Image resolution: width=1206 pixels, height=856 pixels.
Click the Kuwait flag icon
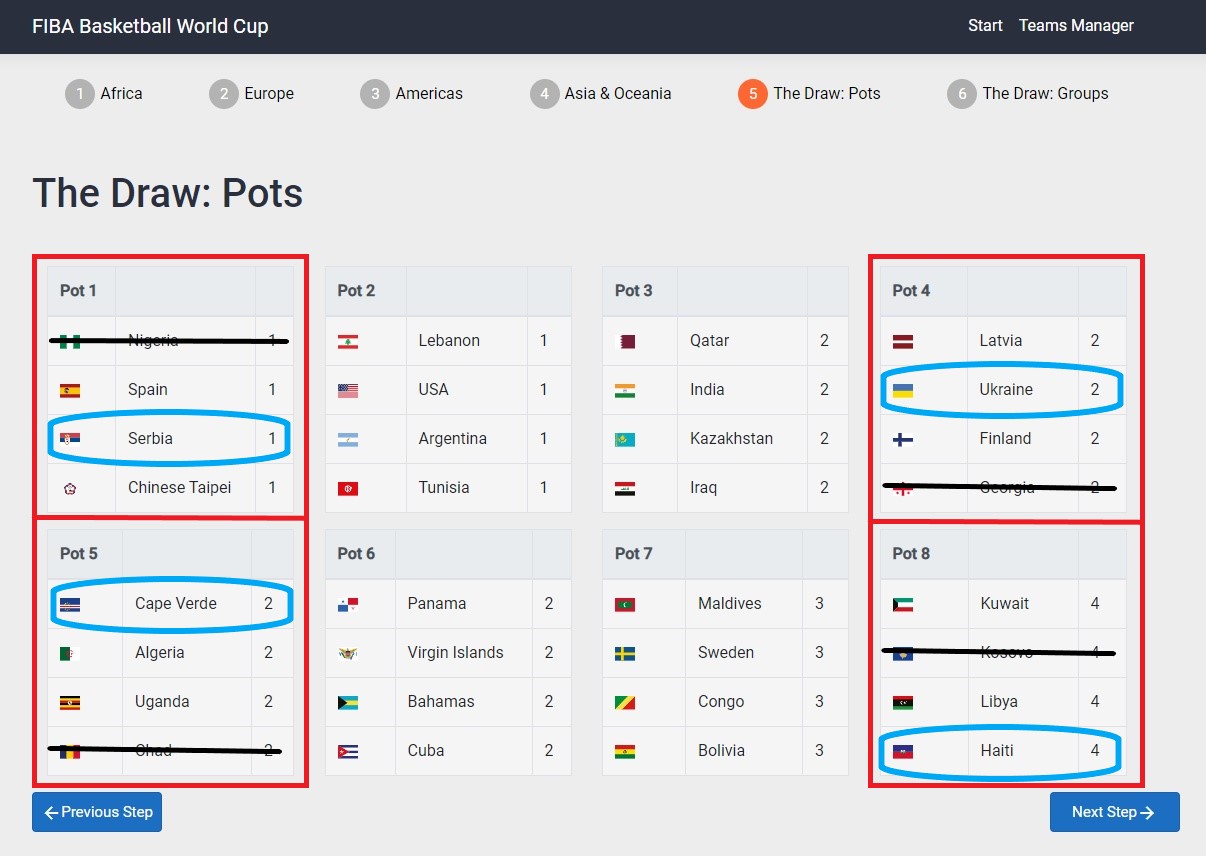coord(903,604)
